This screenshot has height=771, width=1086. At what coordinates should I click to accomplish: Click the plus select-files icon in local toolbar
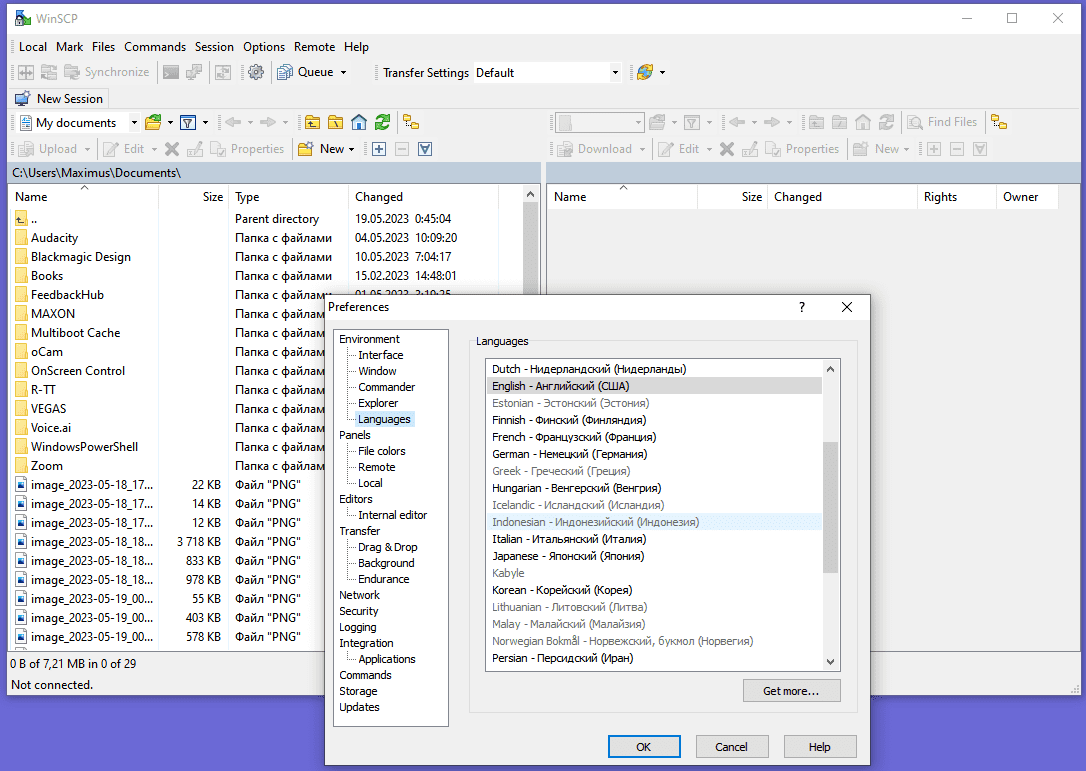[379, 149]
